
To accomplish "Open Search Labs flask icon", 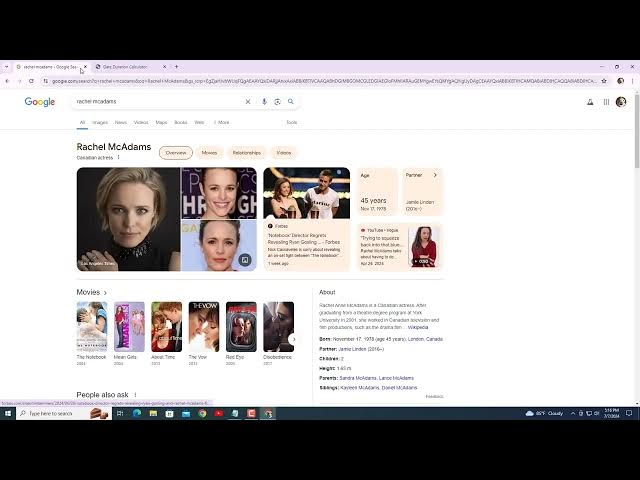I will click(590, 102).
